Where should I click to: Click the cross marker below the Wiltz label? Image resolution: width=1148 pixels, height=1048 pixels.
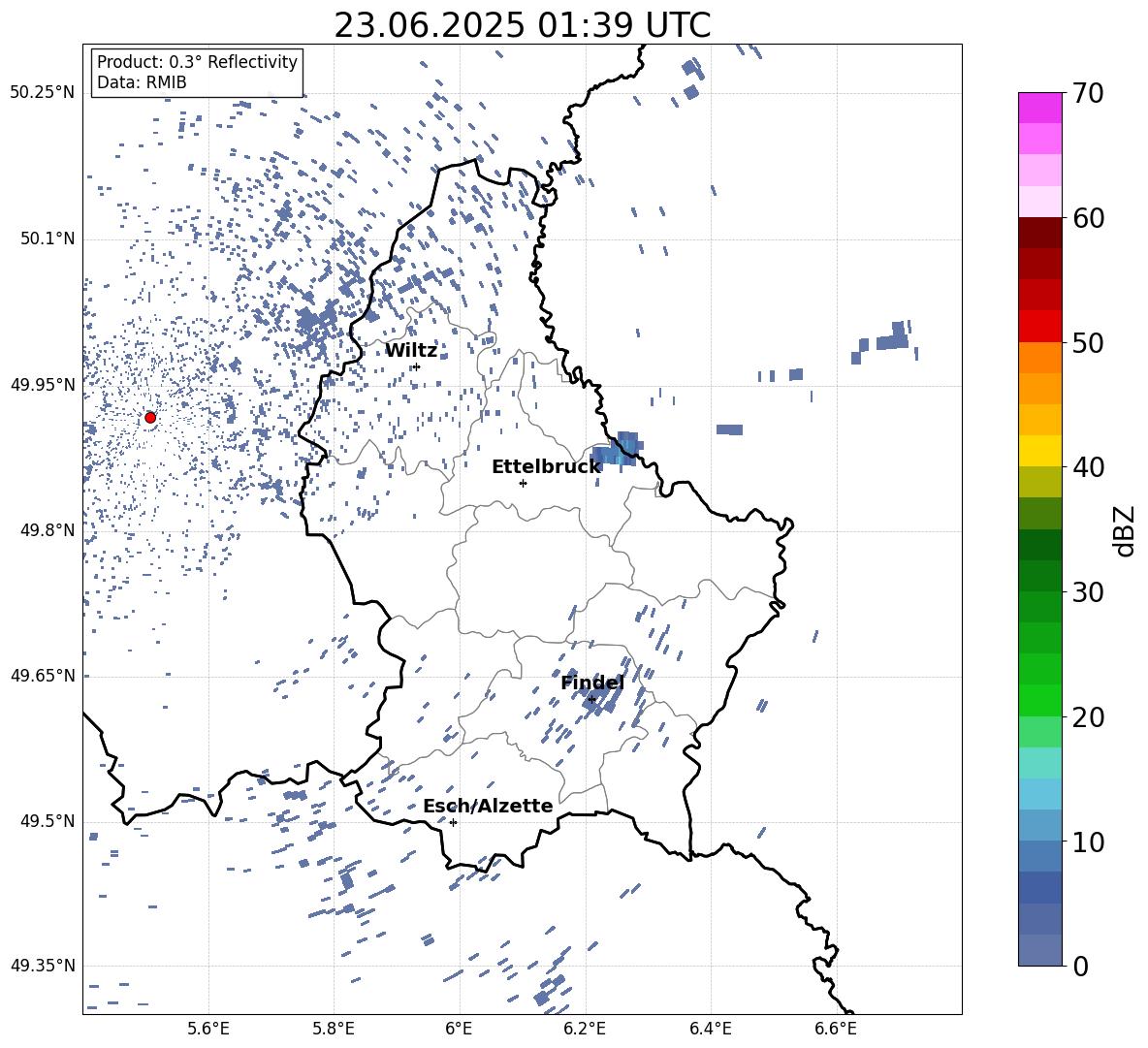coord(417,366)
